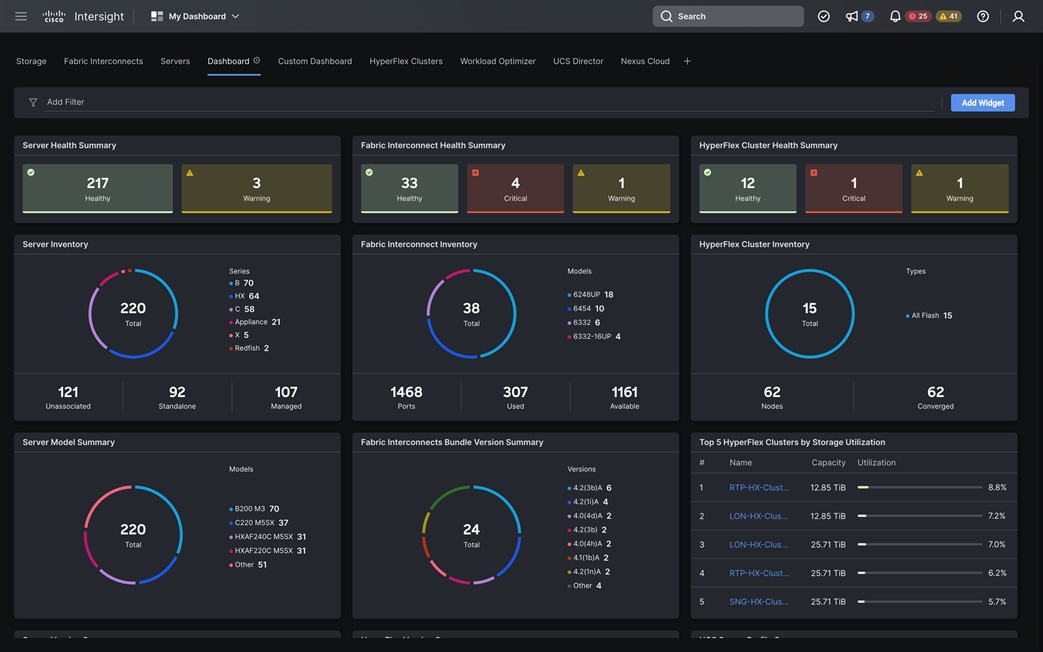Click the 15 Total HyperFlex Cluster donut chart
1043x652 pixels.
810,313
